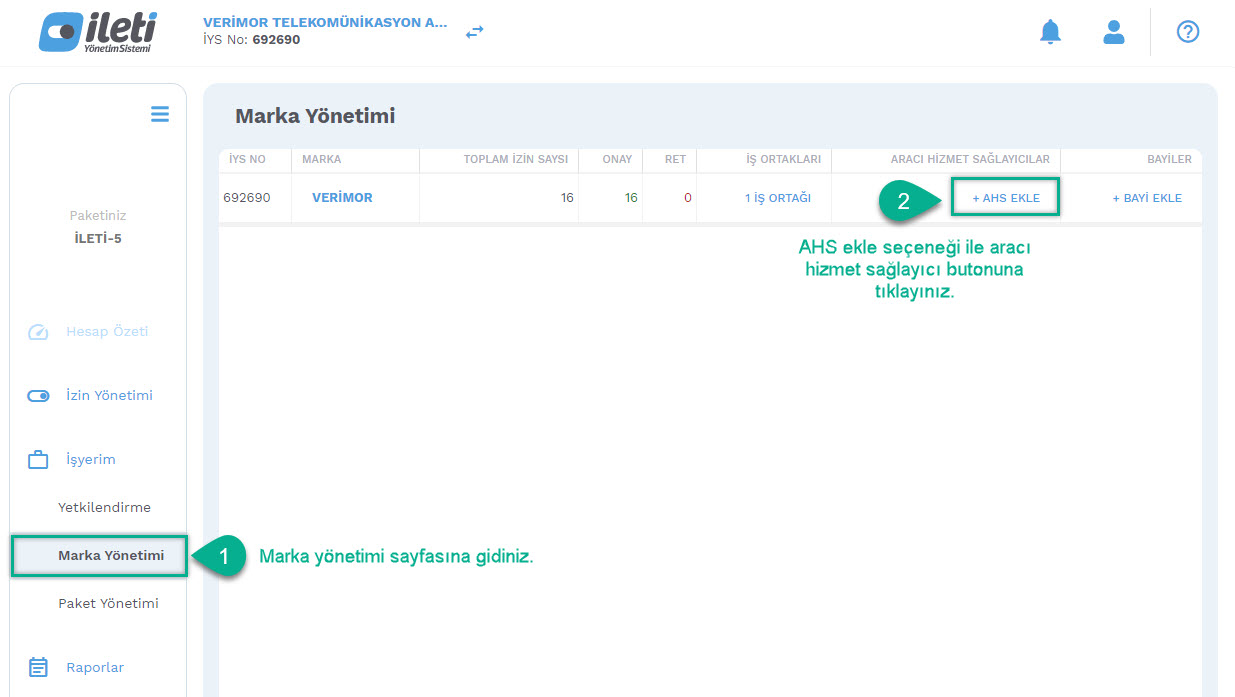Viewport: 1235px width, 697px height.
Task: Click the TOPLAM İZİN SAYISI column header
Action: (516, 159)
